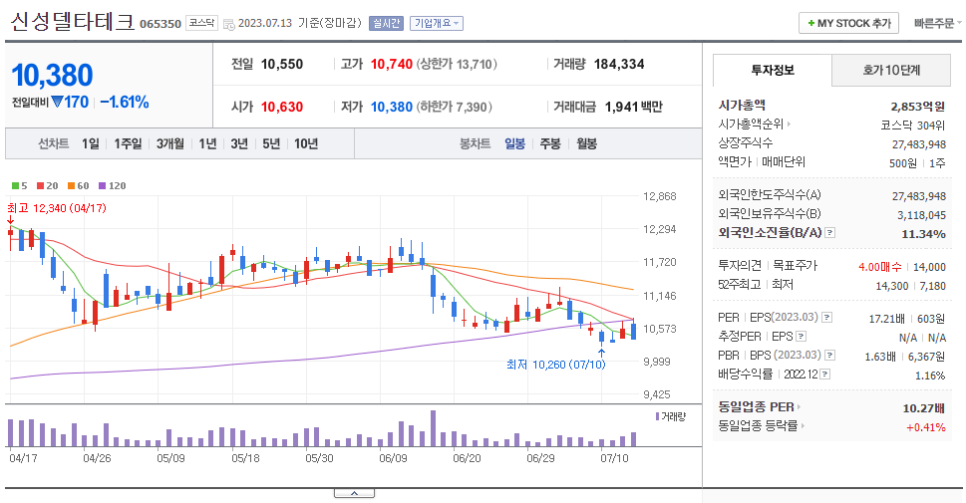Select 주봉 candle chart
This screenshot has height=503, width=966.
[550, 144]
